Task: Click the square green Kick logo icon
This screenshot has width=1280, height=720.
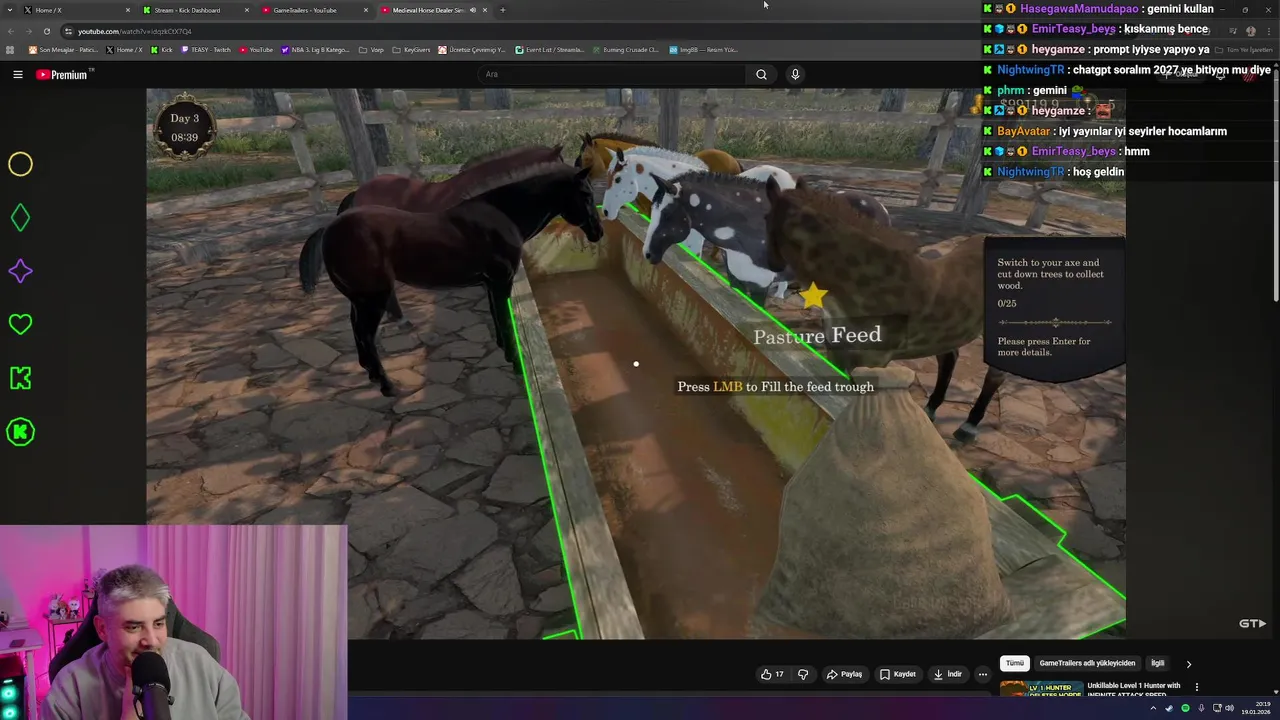Action: tap(20, 378)
